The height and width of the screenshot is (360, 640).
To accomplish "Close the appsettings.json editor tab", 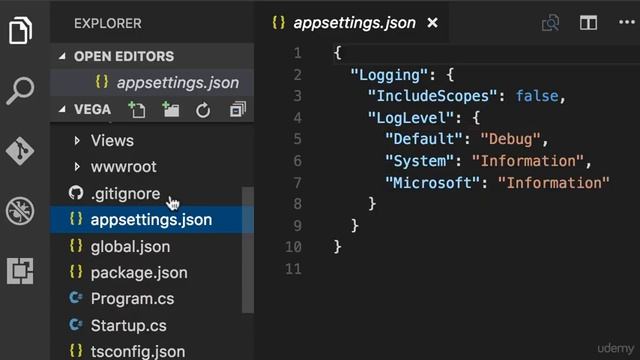I will (432, 23).
